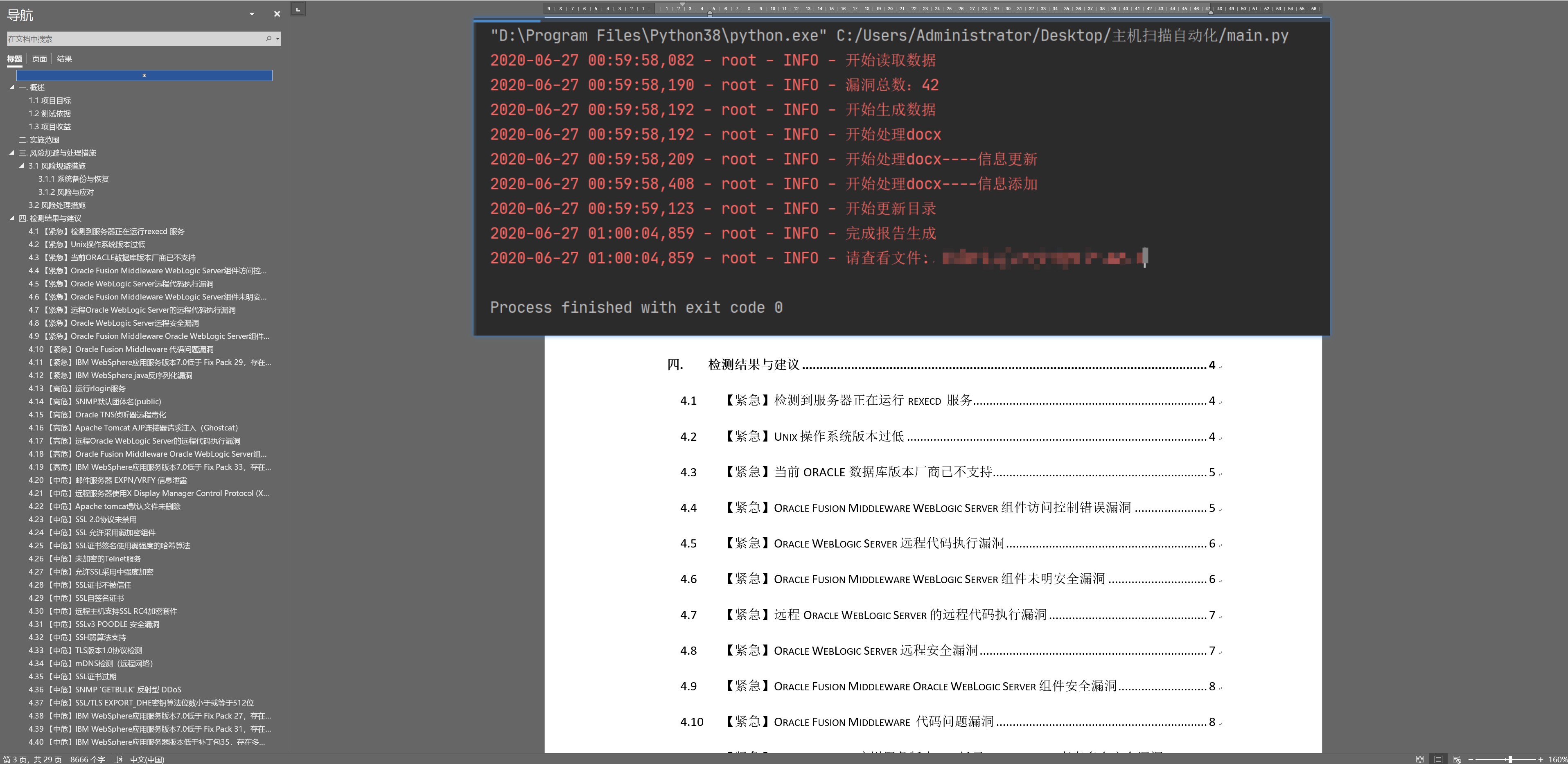This screenshot has height=764, width=1568.
Task: Click the zoom out minus button
Action: click(1471, 759)
